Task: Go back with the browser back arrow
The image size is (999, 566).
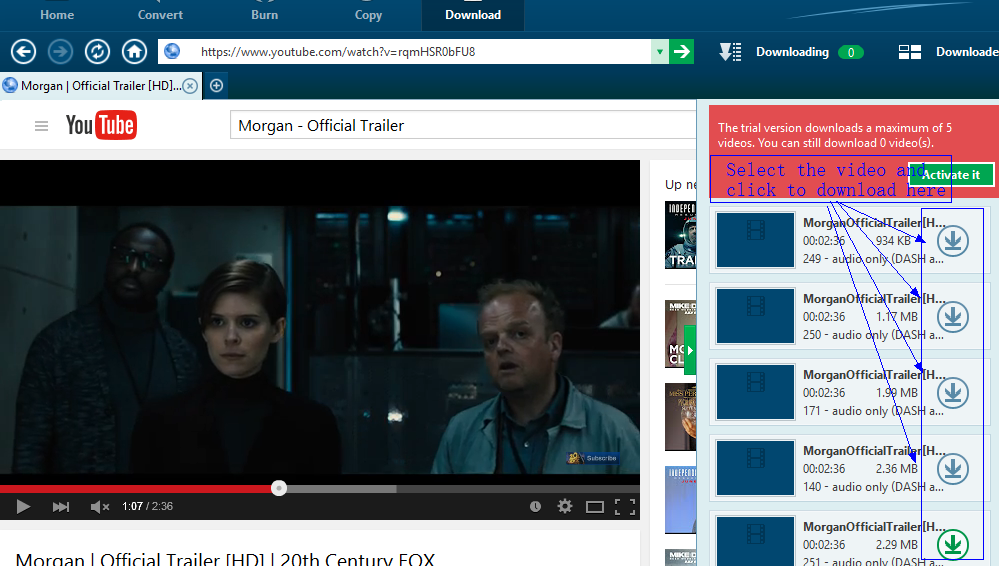Action: 24,52
